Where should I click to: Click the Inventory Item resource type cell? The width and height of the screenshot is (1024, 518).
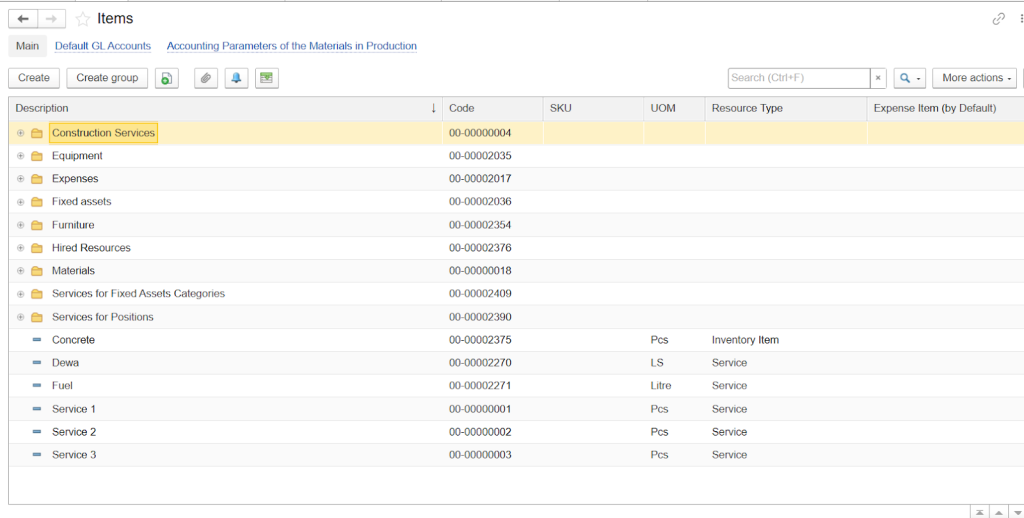[x=745, y=340]
